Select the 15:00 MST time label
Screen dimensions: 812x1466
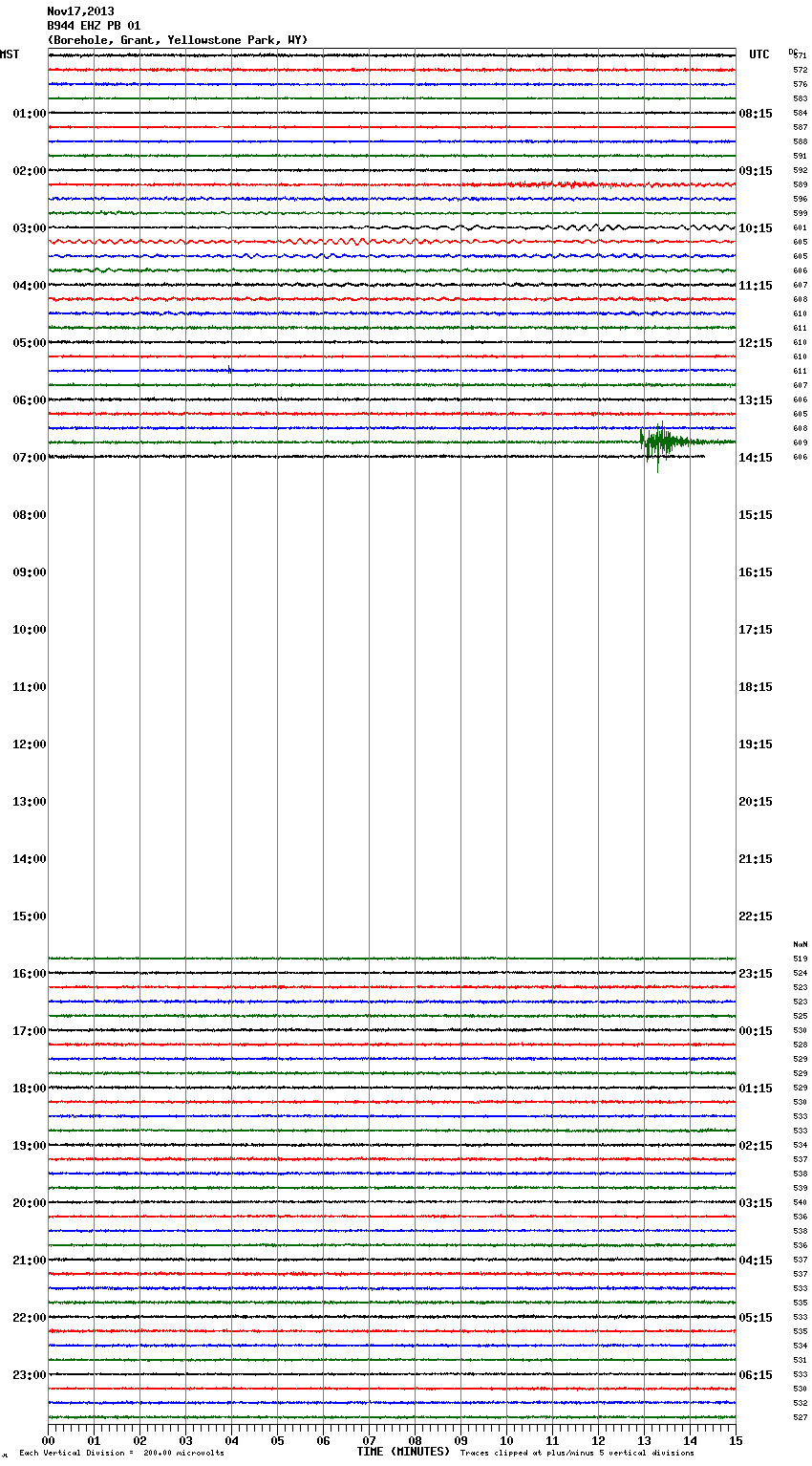coord(30,916)
